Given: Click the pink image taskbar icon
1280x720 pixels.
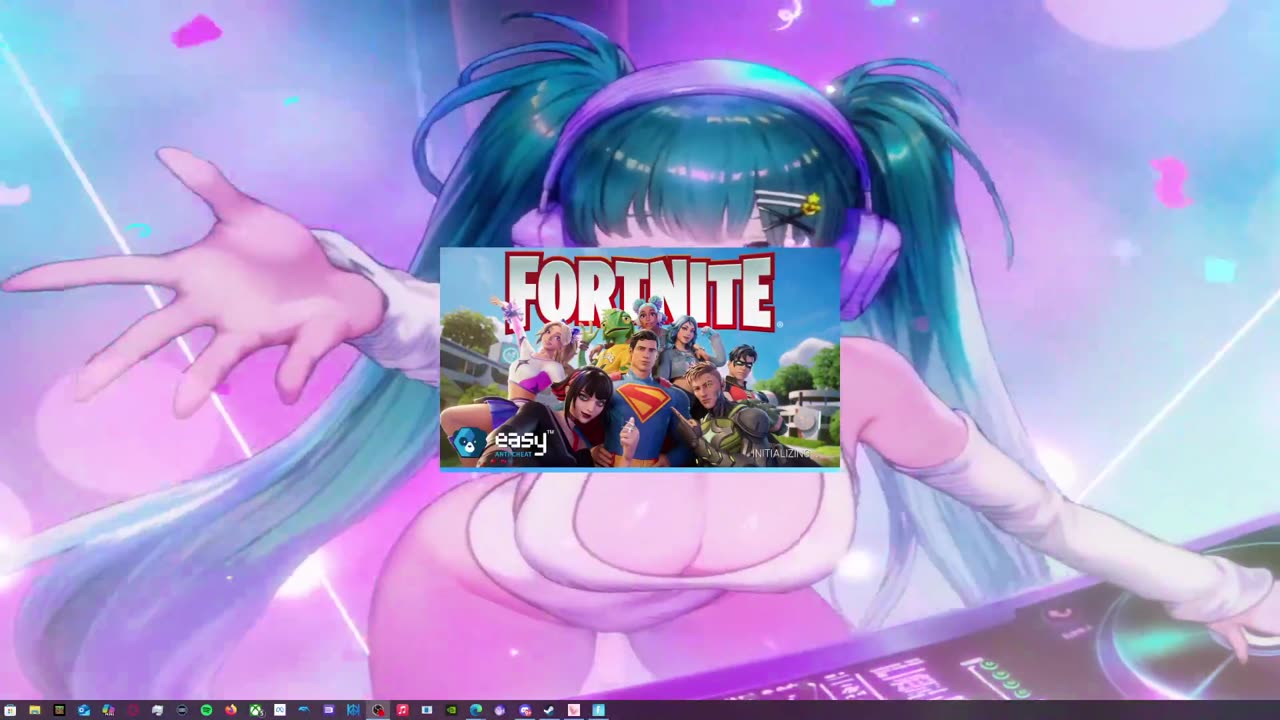Looking at the screenshot, I should point(574,710).
